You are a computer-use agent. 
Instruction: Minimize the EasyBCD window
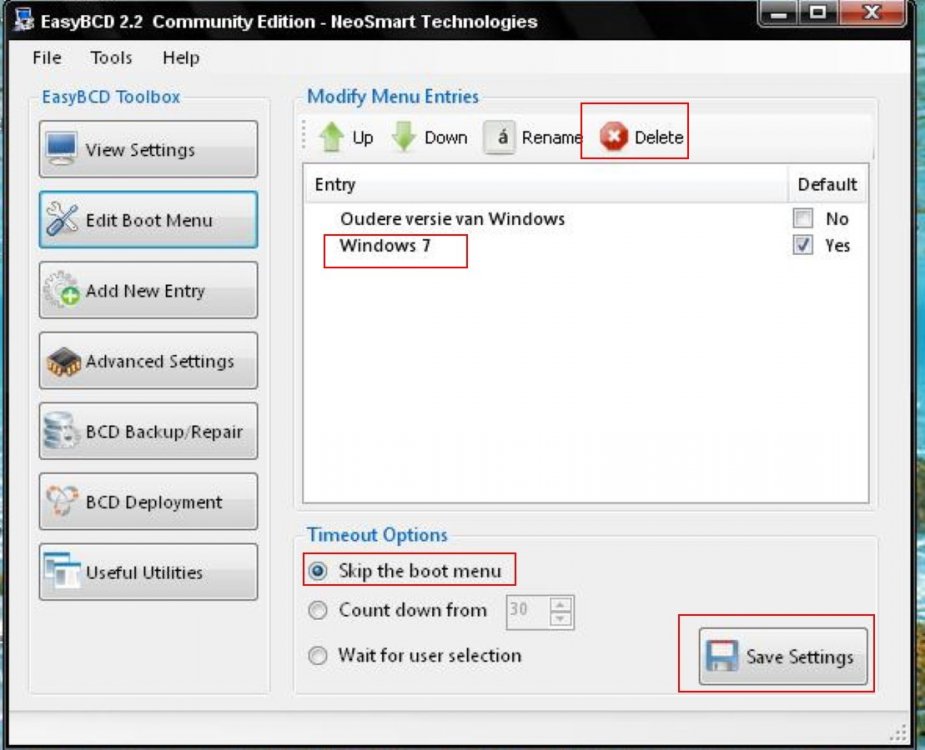click(779, 14)
